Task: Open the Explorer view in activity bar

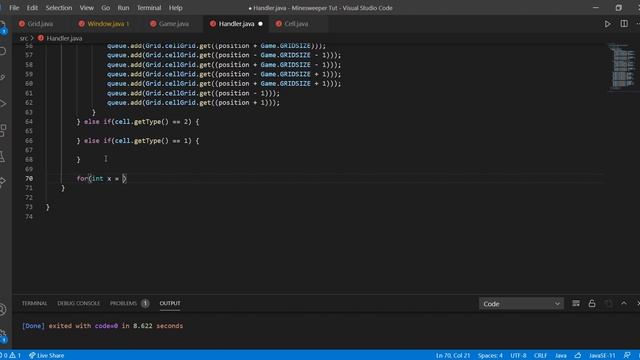Action: [x=3, y=27]
